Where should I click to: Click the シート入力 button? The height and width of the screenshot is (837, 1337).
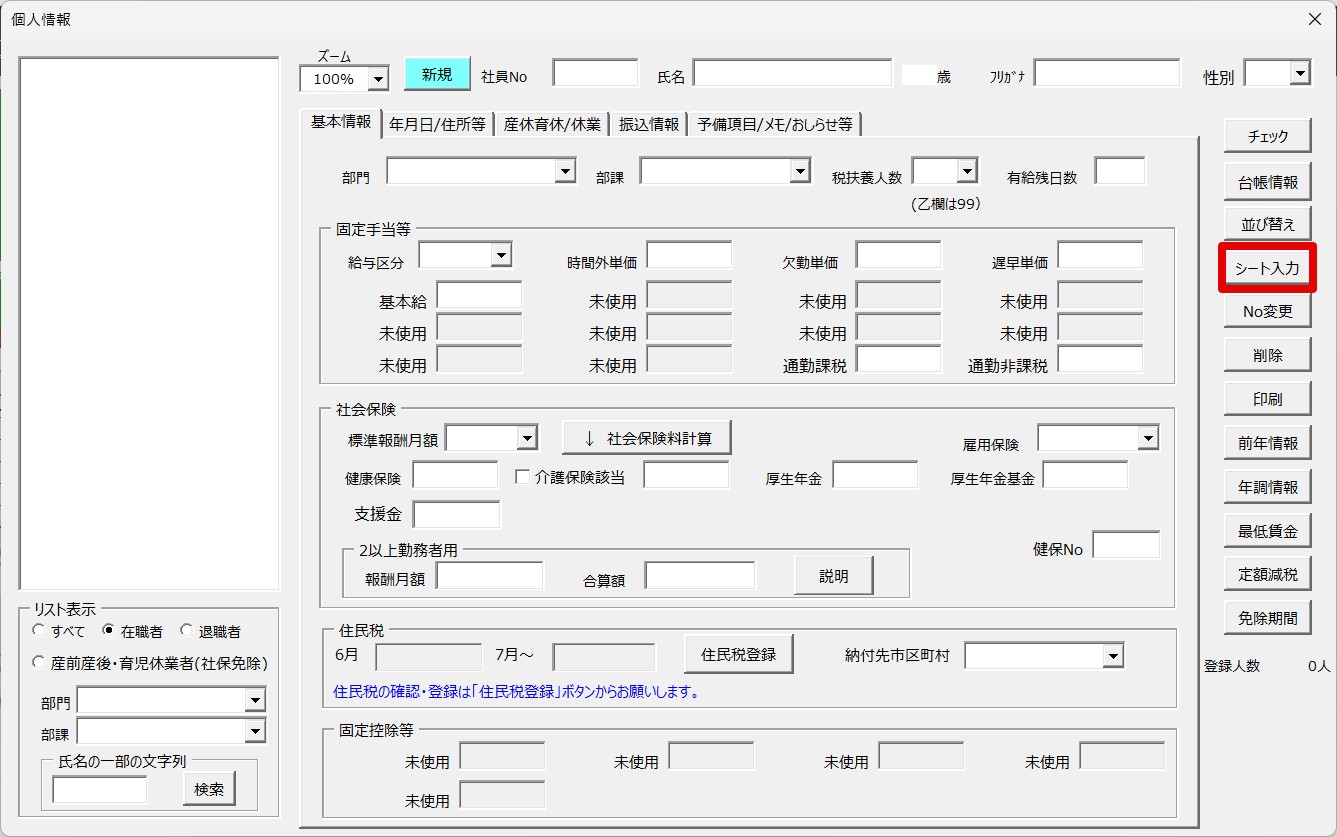pos(1267,268)
